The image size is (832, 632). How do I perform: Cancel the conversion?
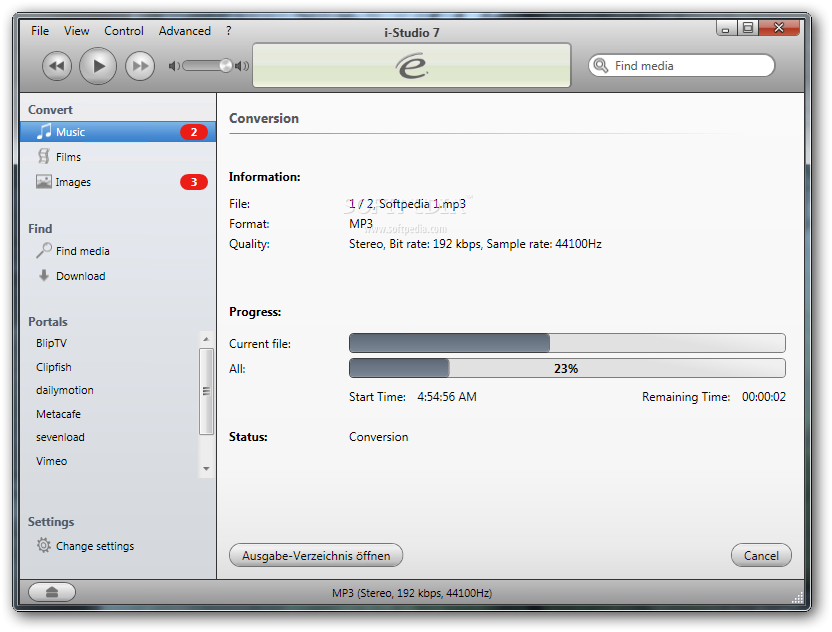point(761,555)
